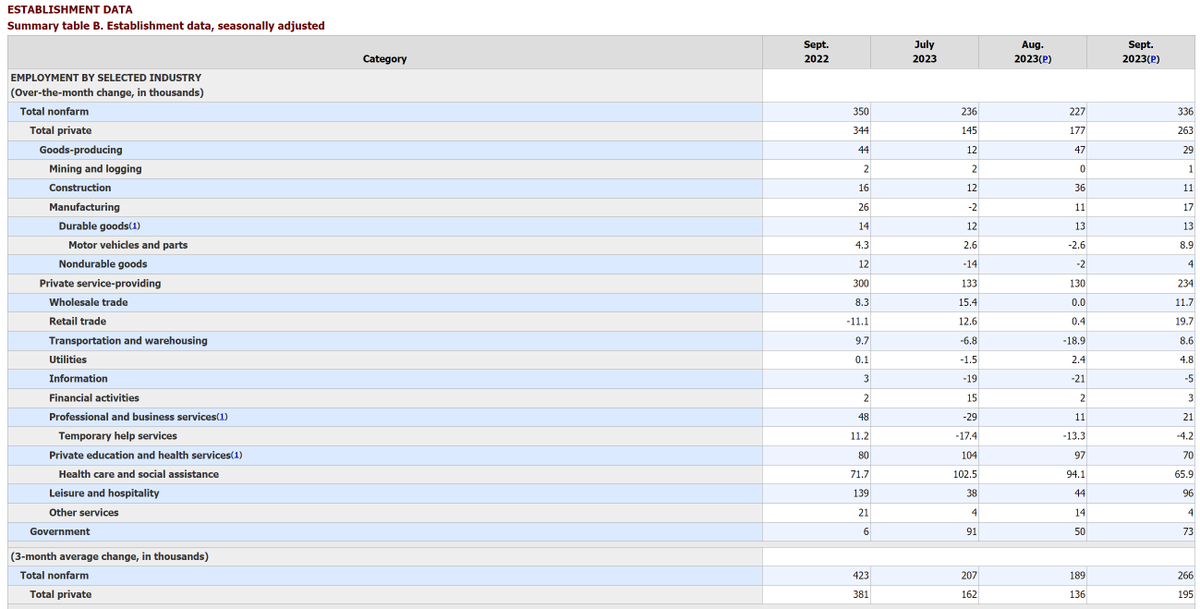Select the 'Other services' row label
Image resolution: width=1200 pixels, height=609 pixels.
(x=84, y=513)
